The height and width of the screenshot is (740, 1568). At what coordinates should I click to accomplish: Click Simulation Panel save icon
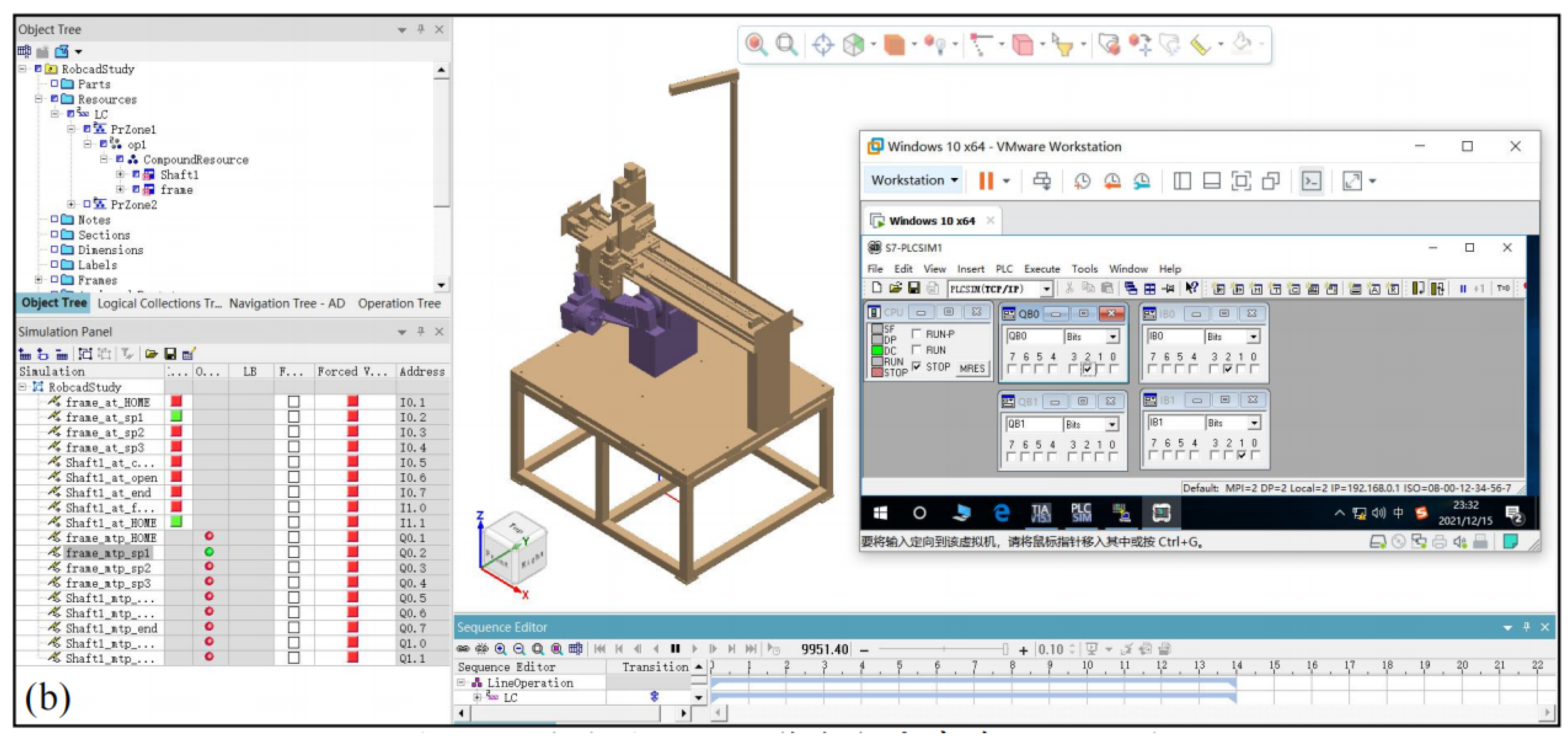[x=171, y=354]
